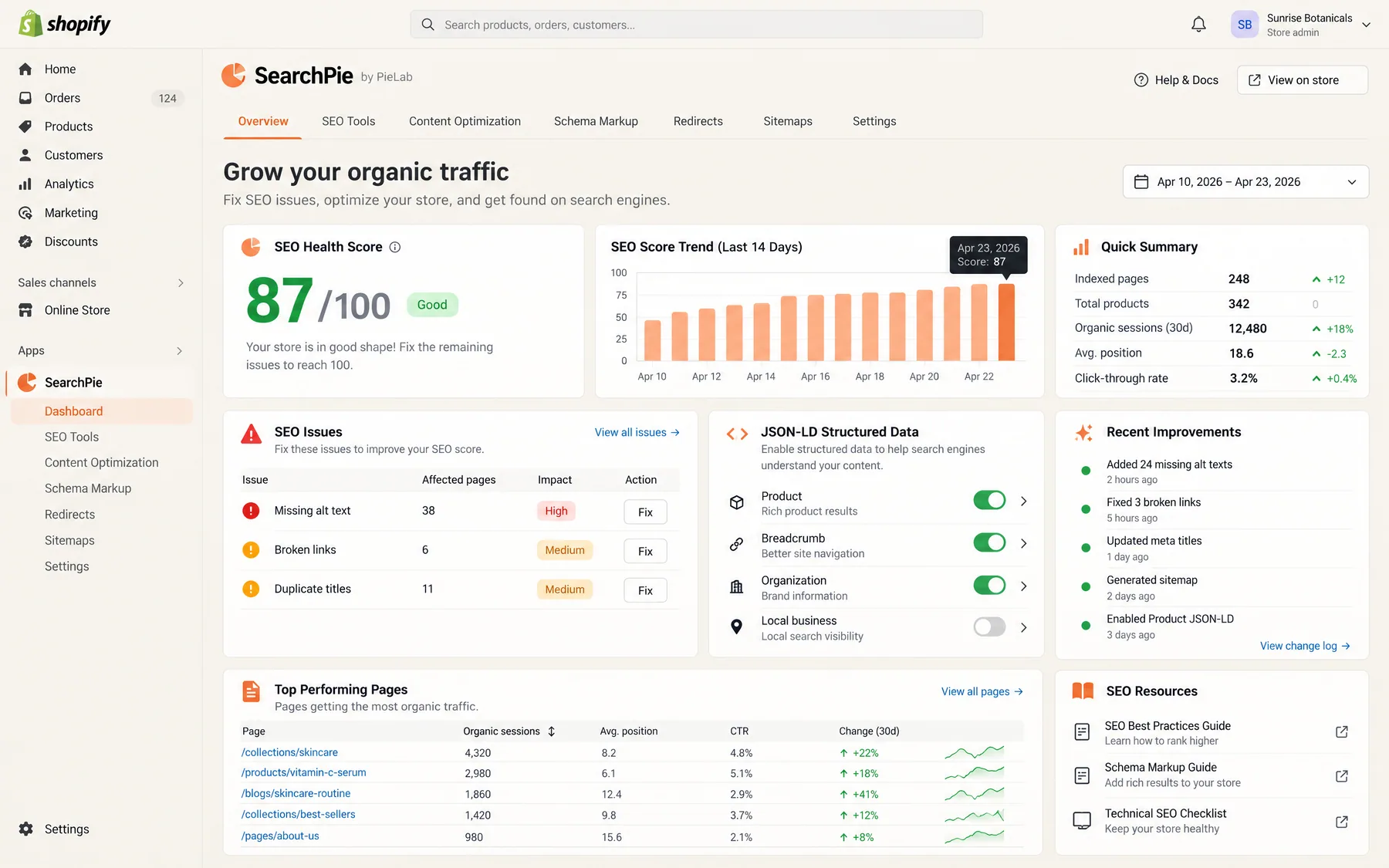This screenshot has height=868, width=1389.
Task: Click the Marketing target icon
Action: 25,213
